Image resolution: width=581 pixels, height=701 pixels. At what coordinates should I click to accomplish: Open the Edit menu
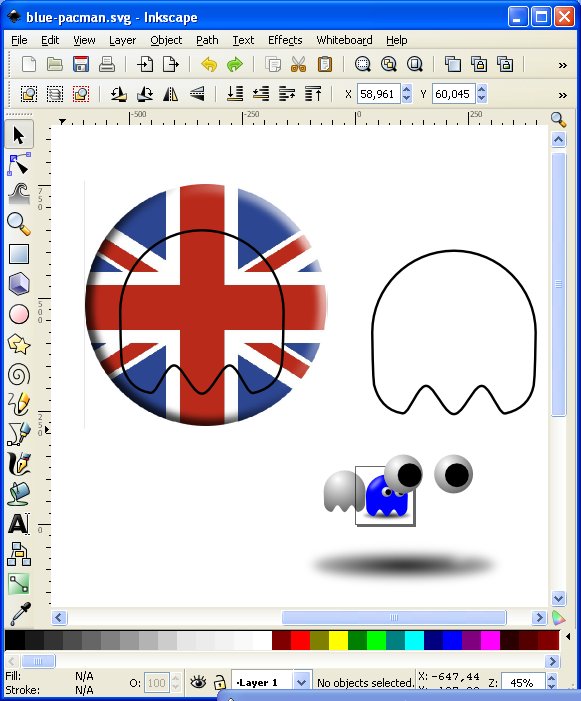tap(50, 40)
